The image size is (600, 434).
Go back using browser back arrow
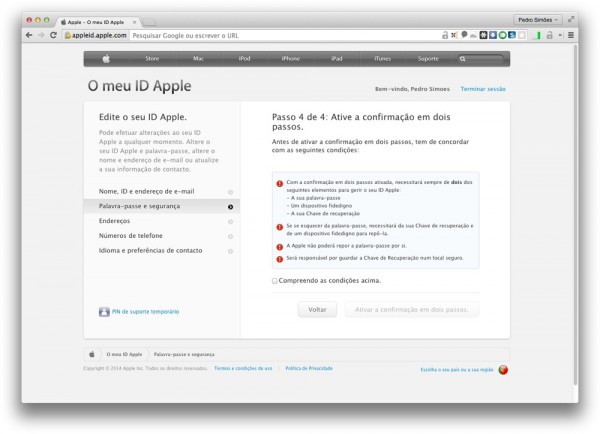point(29,35)
